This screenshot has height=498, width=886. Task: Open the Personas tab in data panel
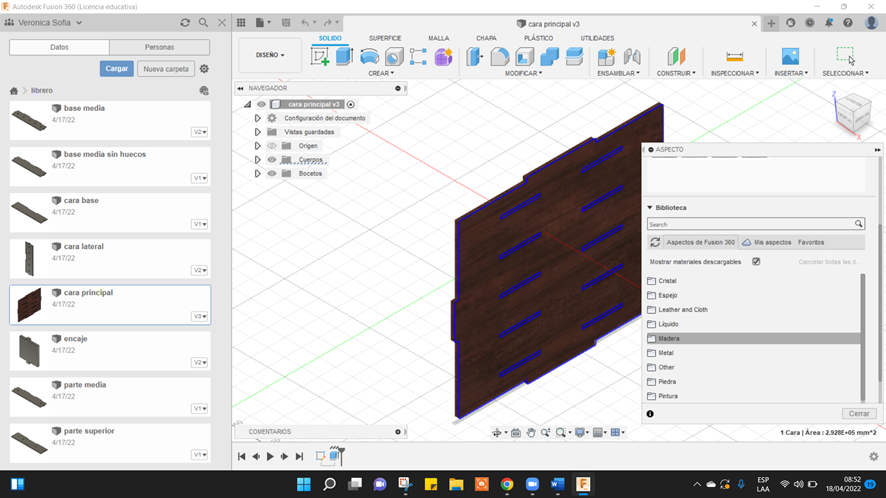[159, 47]
